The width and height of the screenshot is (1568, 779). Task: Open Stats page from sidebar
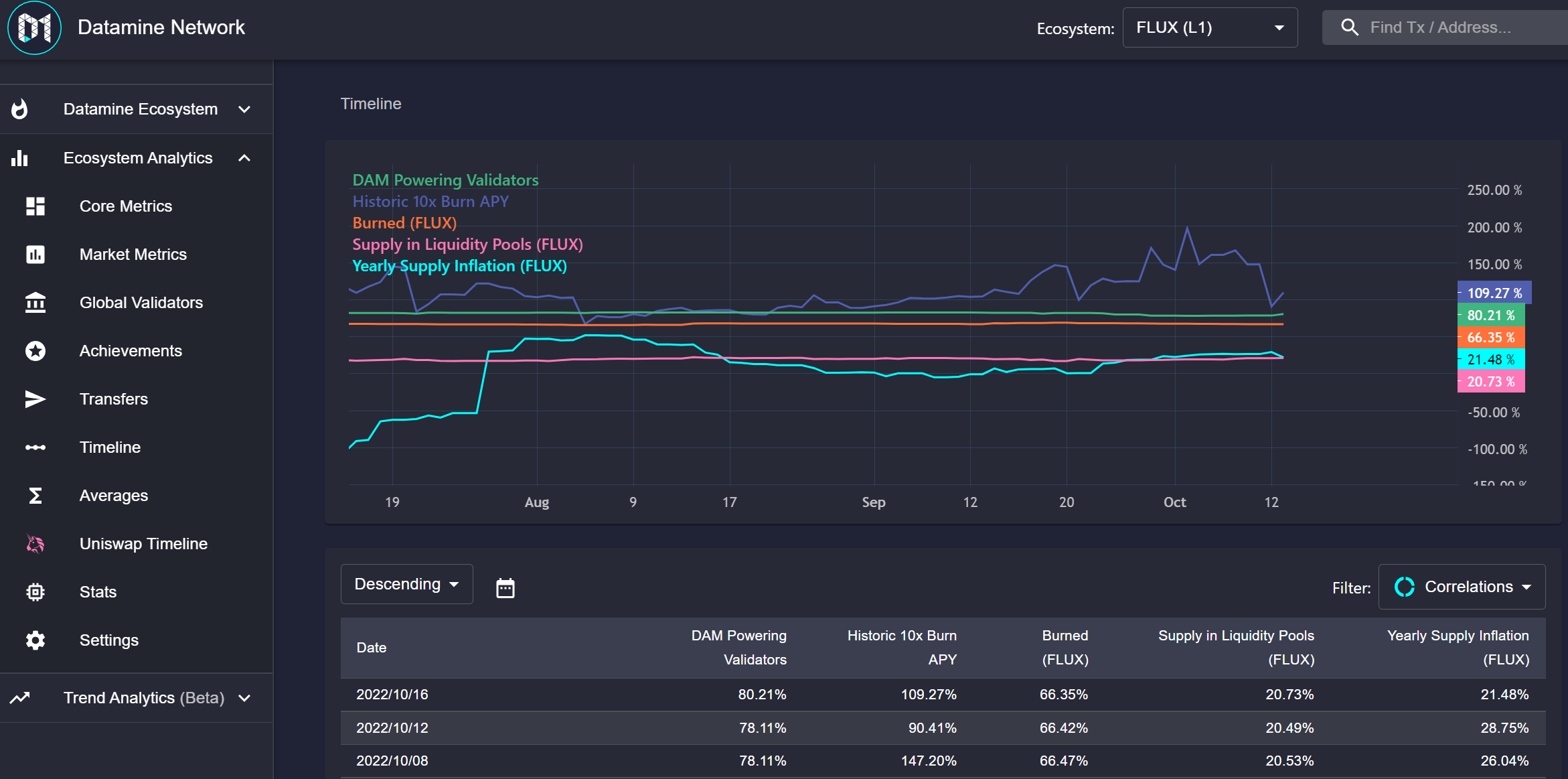98,592
